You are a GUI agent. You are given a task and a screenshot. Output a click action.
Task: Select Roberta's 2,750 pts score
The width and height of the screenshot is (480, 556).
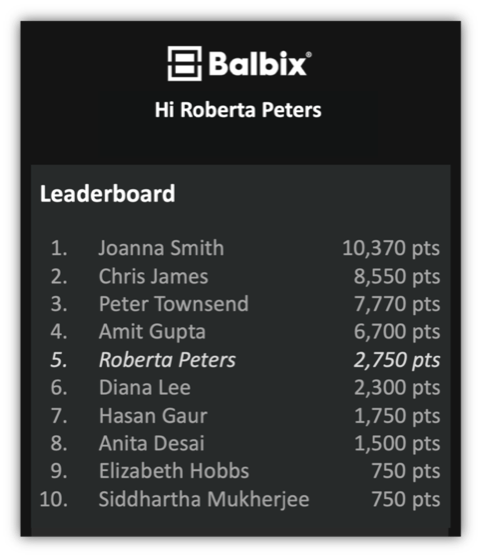click(397, 360)
